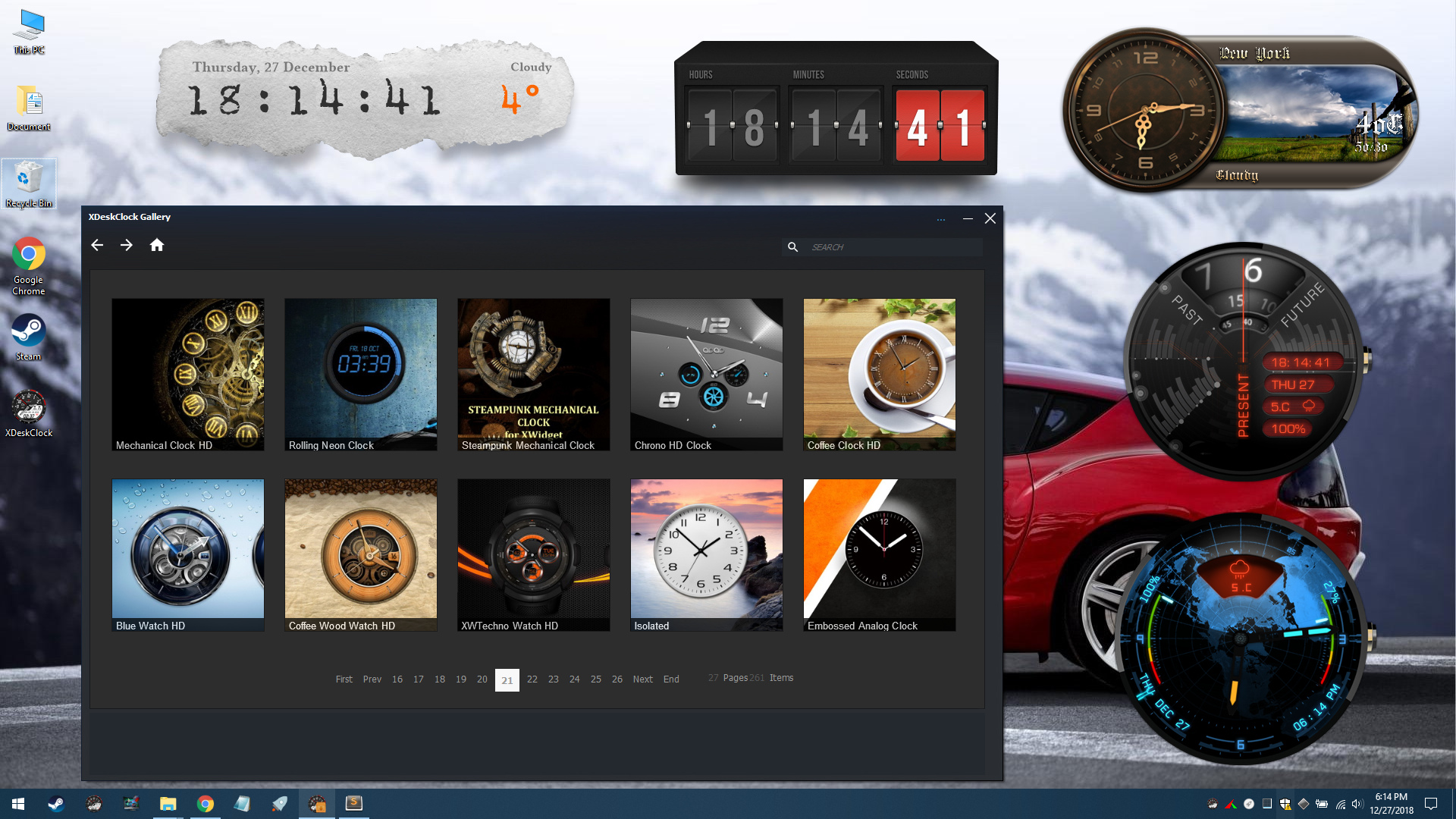
Task: Open the gallery Home page
Action: [x=157, y=245]
